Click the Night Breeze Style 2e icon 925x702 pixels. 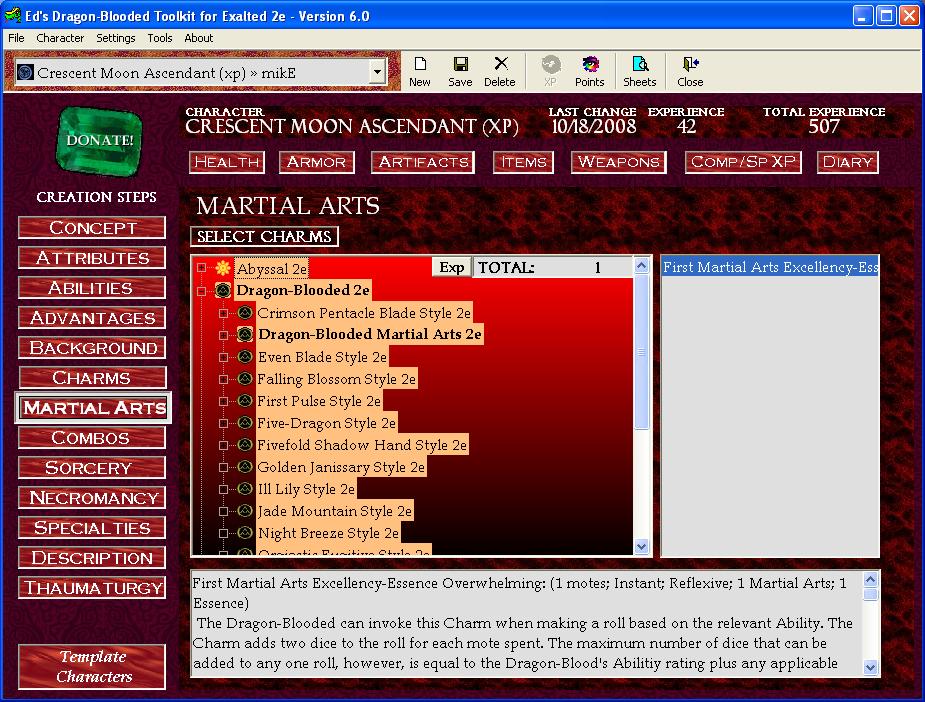pos(245,533)
